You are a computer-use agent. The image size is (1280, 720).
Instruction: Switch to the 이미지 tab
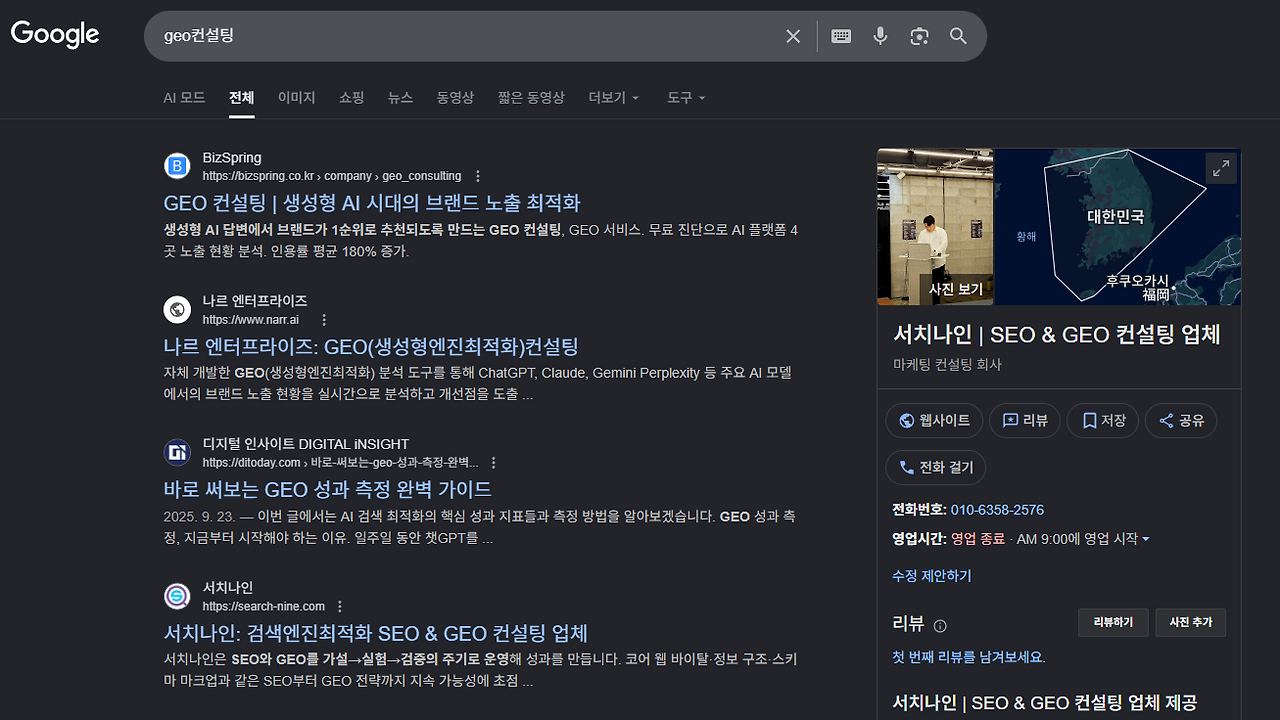pos(296,97)
